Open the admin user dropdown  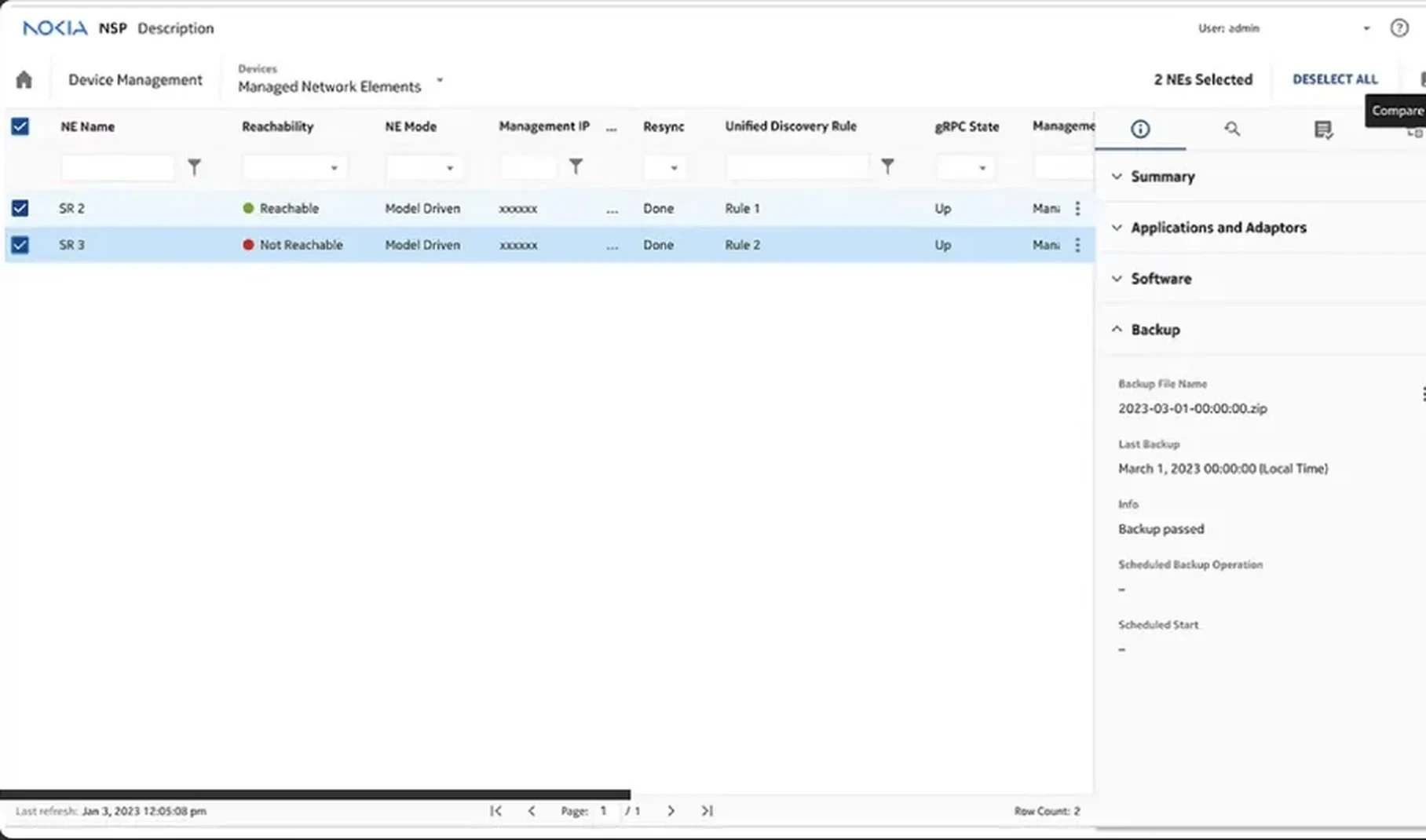1366,28
